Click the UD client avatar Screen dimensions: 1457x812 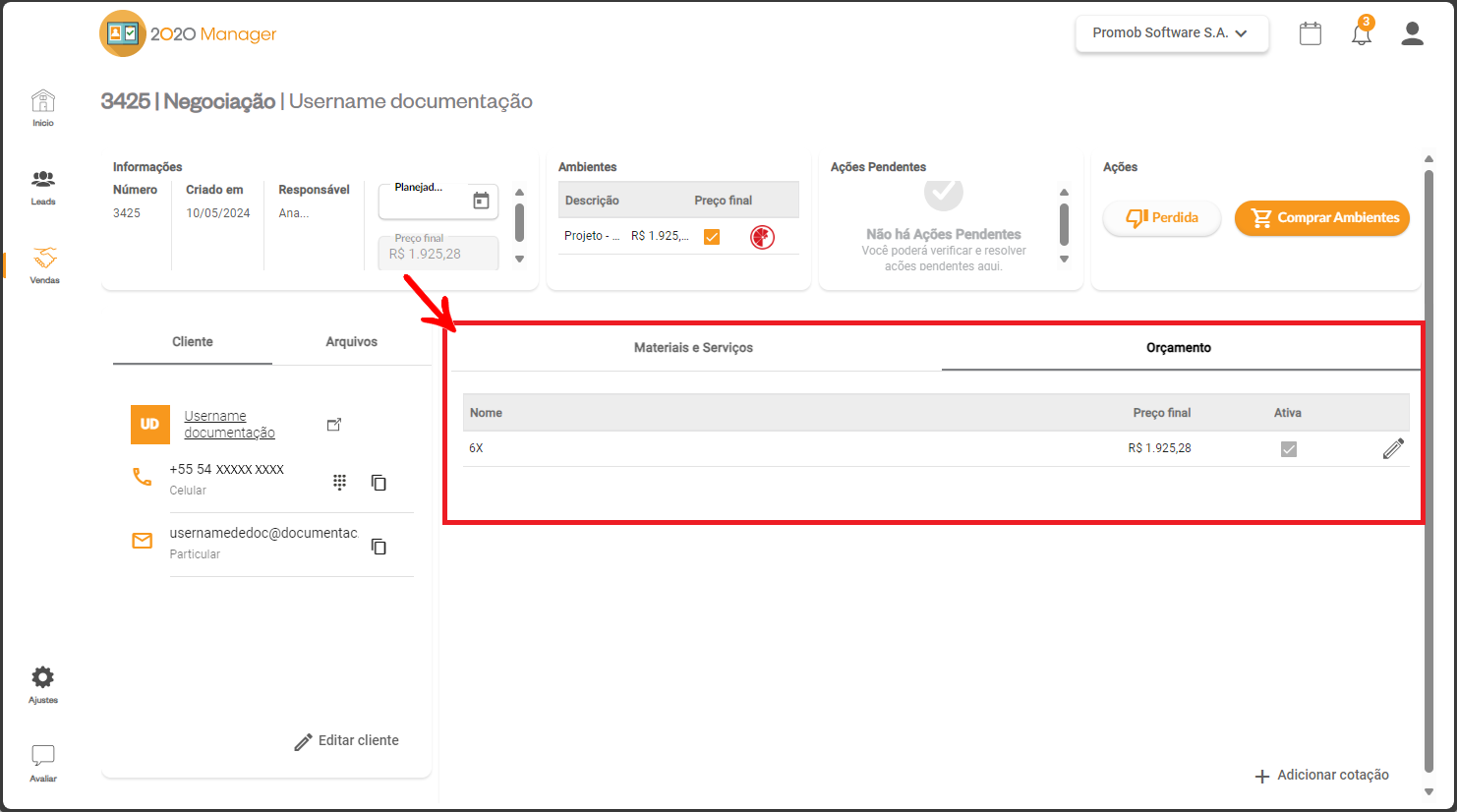(x=149, y=425)
